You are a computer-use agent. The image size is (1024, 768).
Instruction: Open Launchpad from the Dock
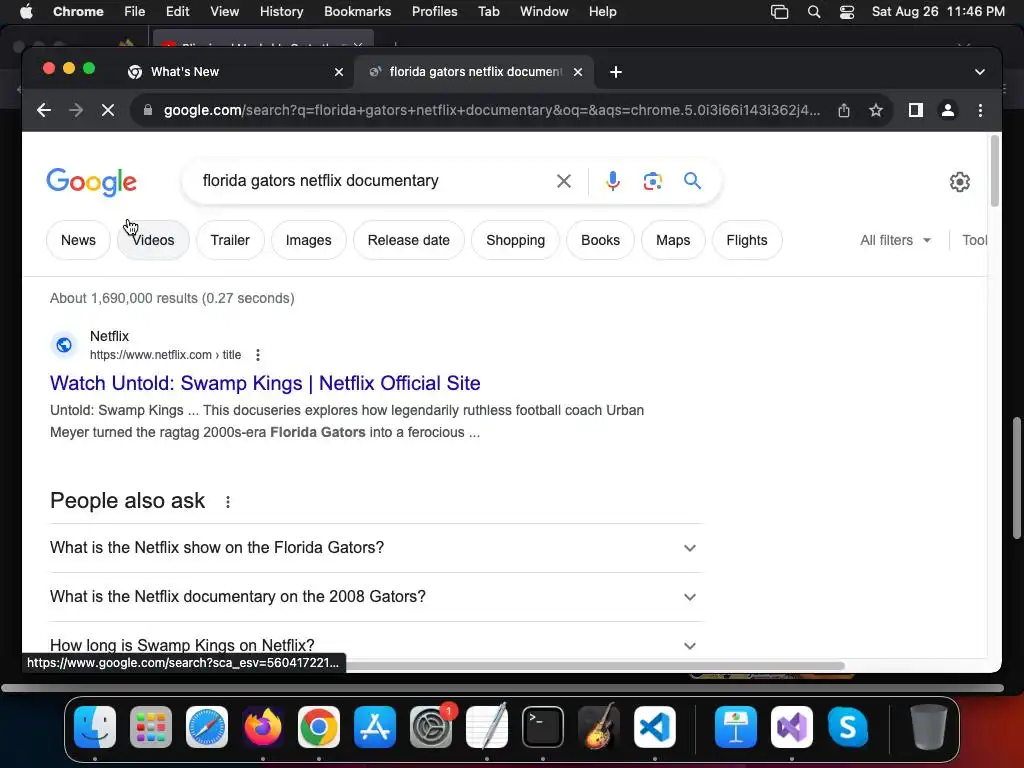(151, 727)
